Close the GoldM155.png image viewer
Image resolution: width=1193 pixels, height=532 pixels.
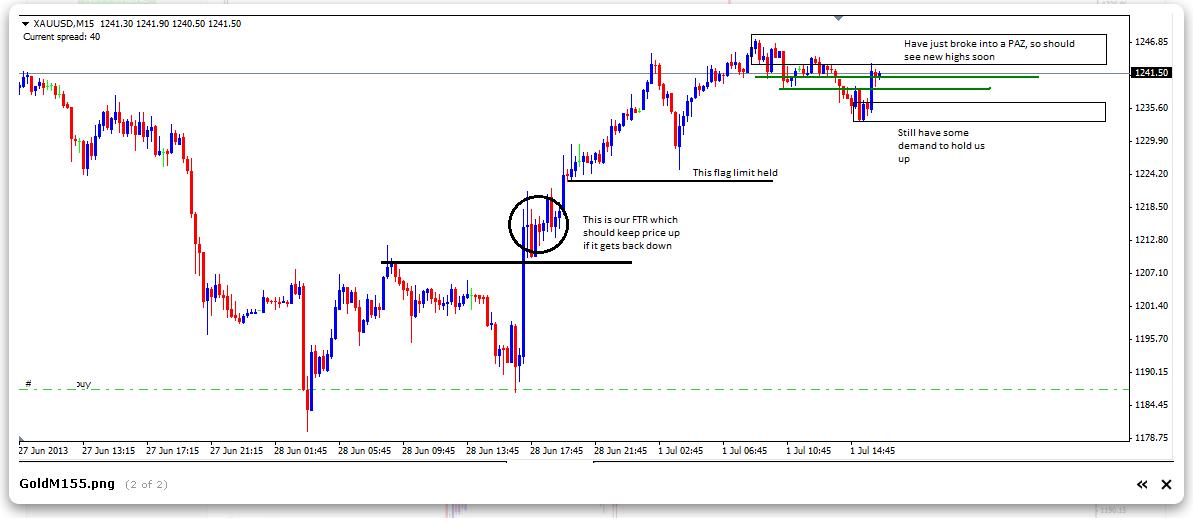[x=1165, y=485]
